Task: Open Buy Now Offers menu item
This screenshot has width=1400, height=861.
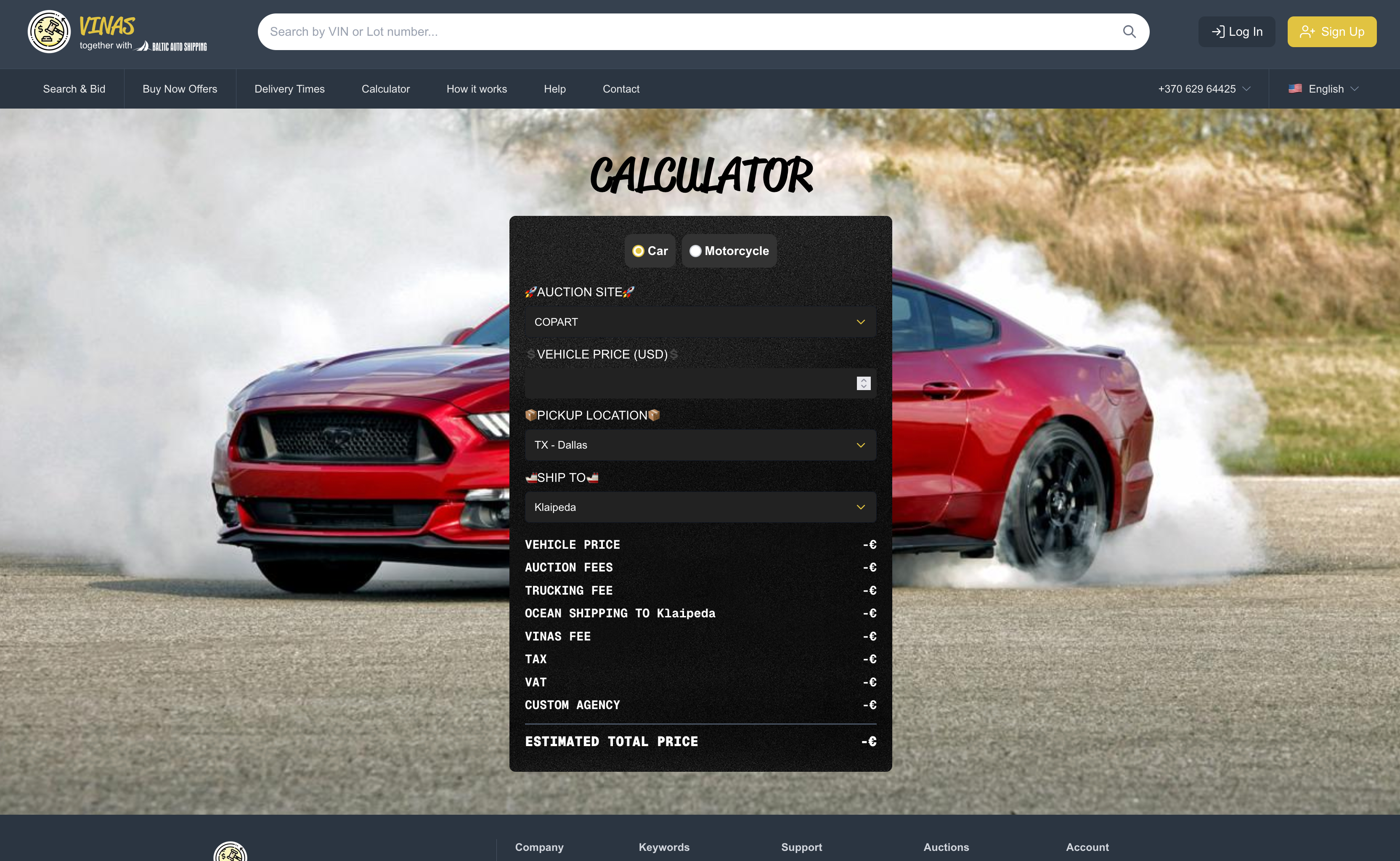Action: point(180,89)
